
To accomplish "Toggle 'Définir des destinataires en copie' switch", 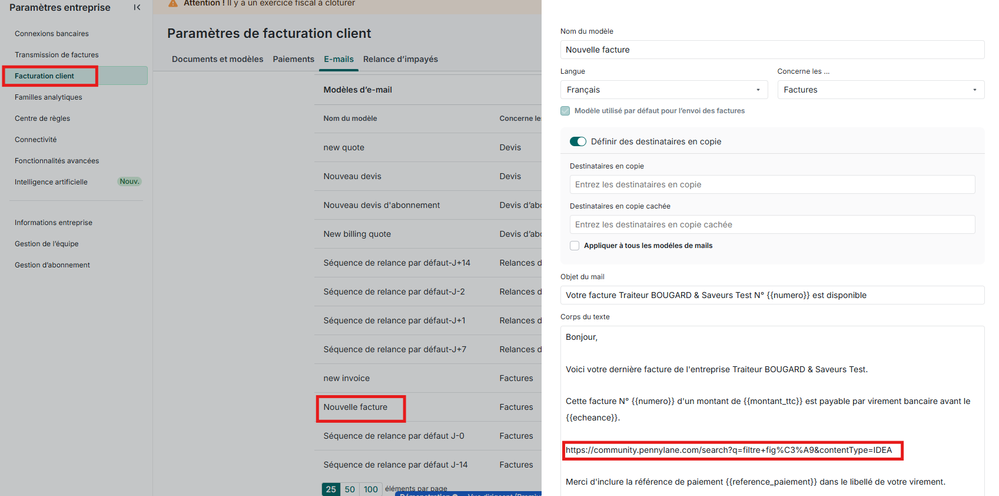I will tap(578, 142).
